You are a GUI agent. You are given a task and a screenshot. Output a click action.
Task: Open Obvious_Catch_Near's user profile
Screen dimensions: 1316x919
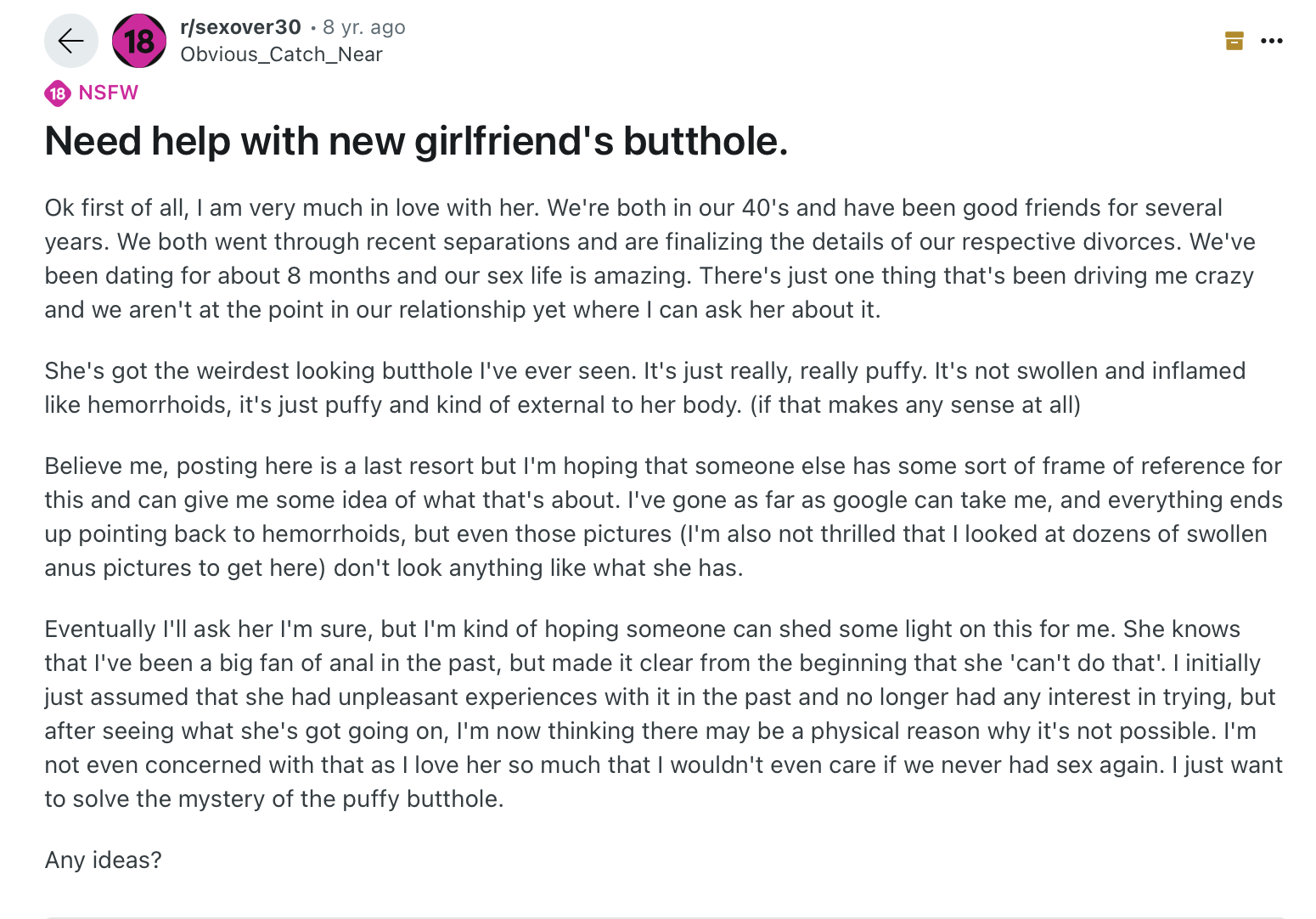point(281,54)
